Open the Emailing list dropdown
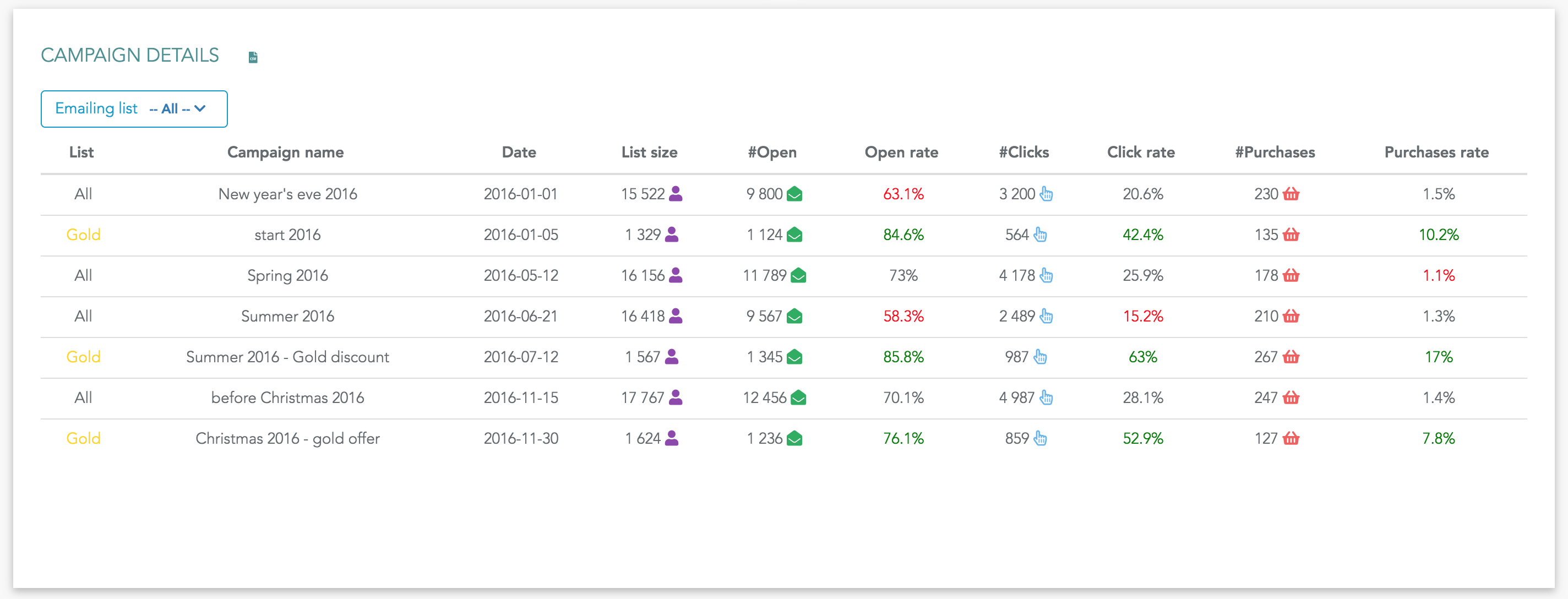The height and width of the screenshot is (599, 1568). tap(134, 109)
